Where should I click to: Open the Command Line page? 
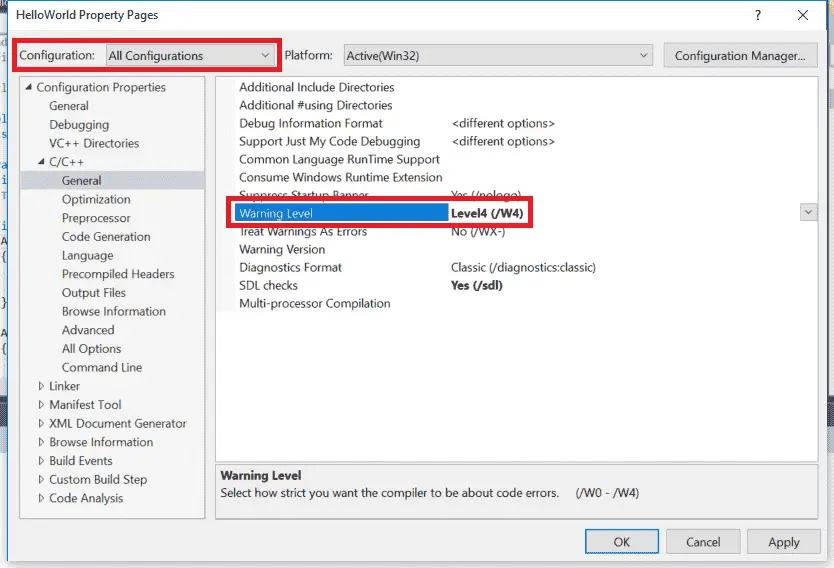pos(102,367)
